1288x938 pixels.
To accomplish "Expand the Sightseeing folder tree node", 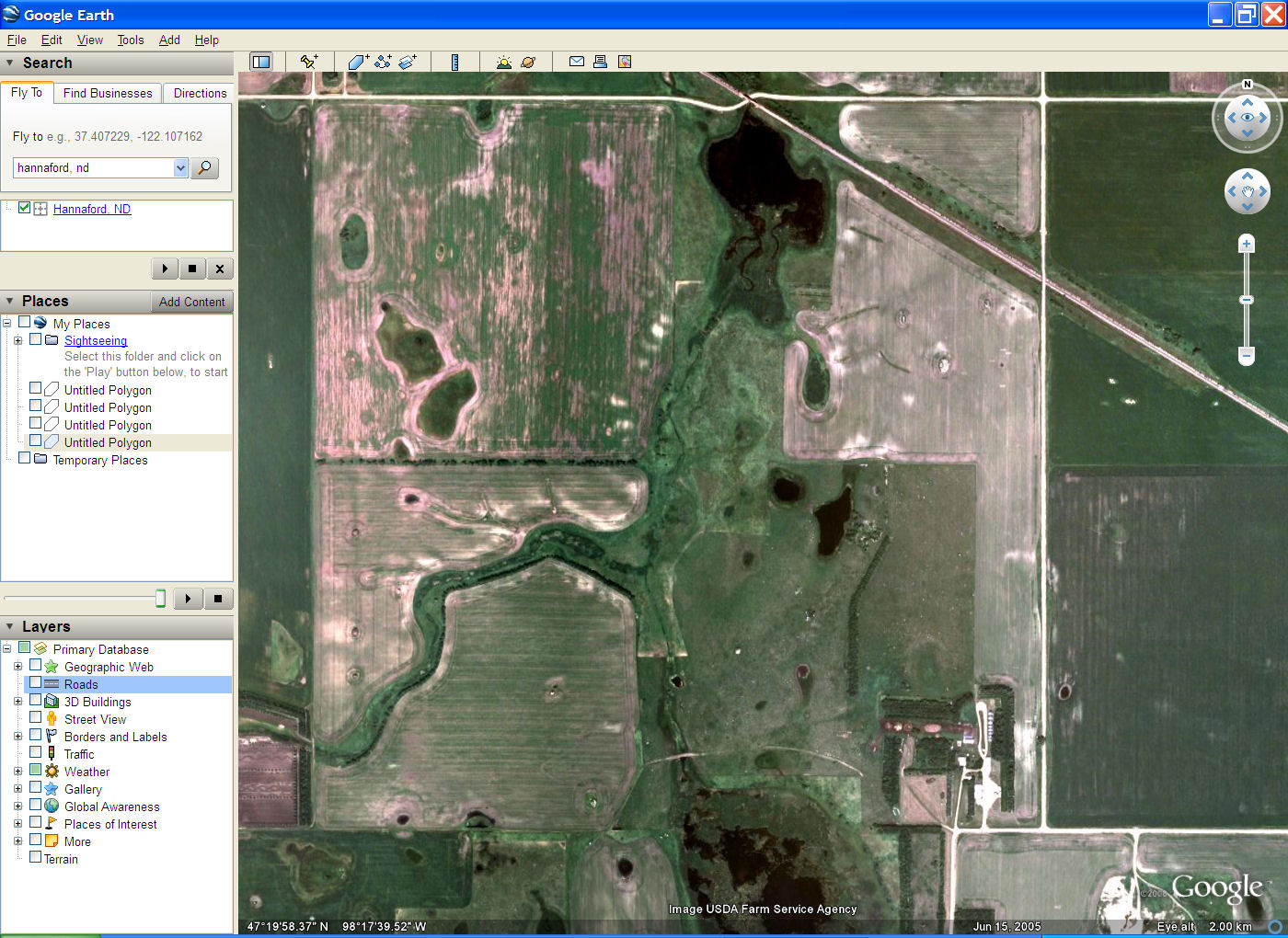I will coord(17,340).
